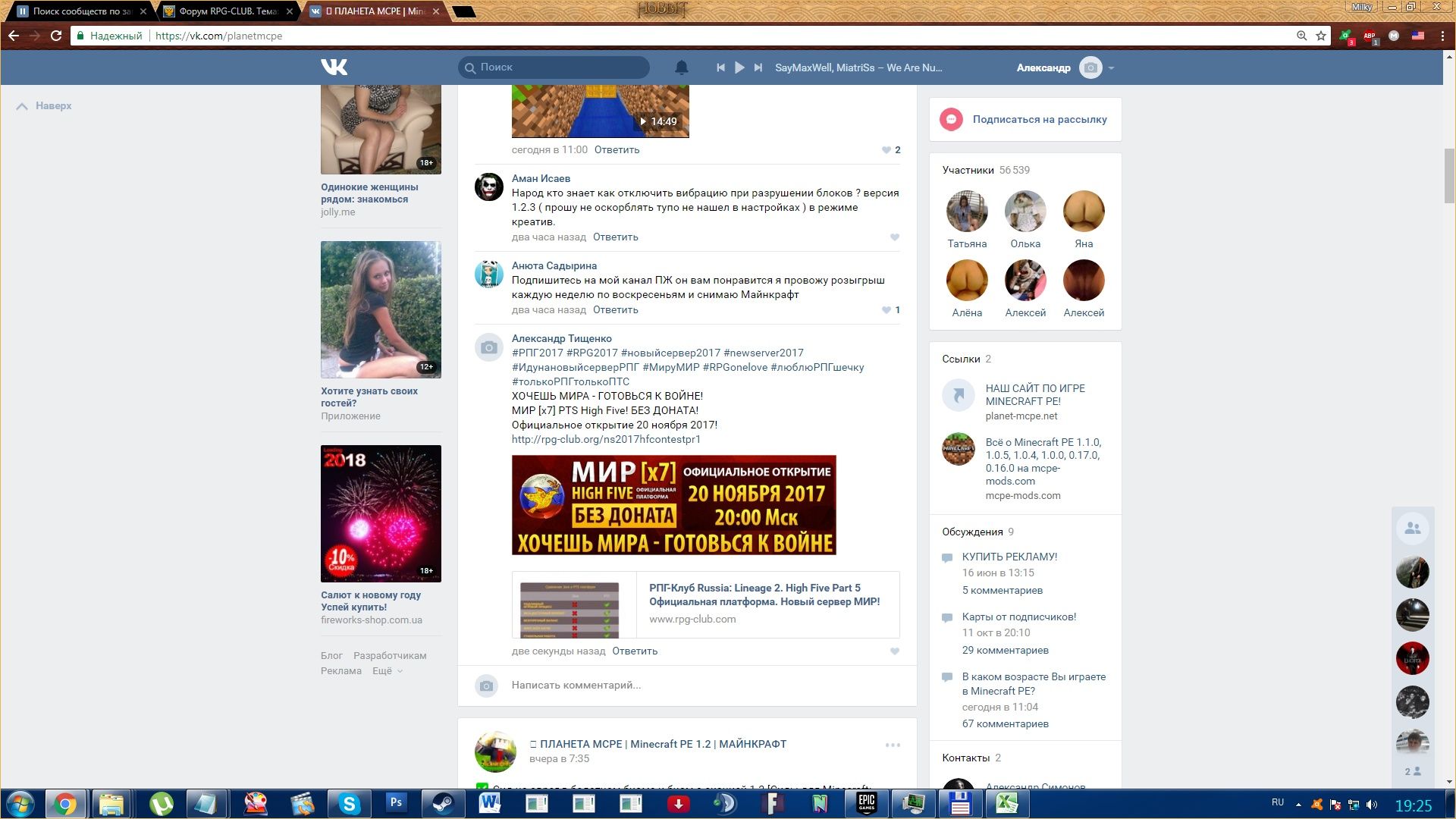Viewport: 1456px width, 819px height.
Task: Click the AdBlock extension icon
Action: point(1370,36)
